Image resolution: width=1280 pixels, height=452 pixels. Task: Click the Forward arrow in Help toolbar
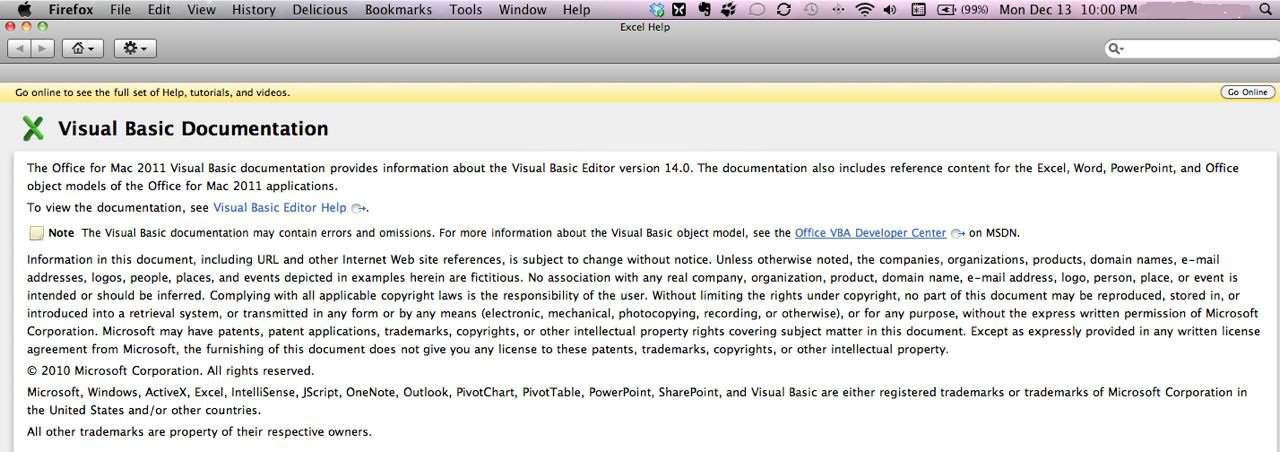pos(43,48)
